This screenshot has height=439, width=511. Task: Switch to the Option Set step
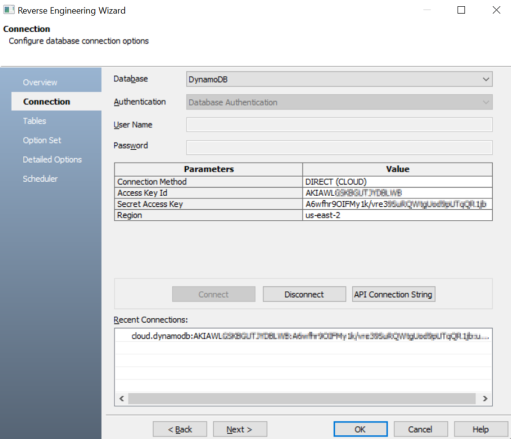click(x=42, y=140)
